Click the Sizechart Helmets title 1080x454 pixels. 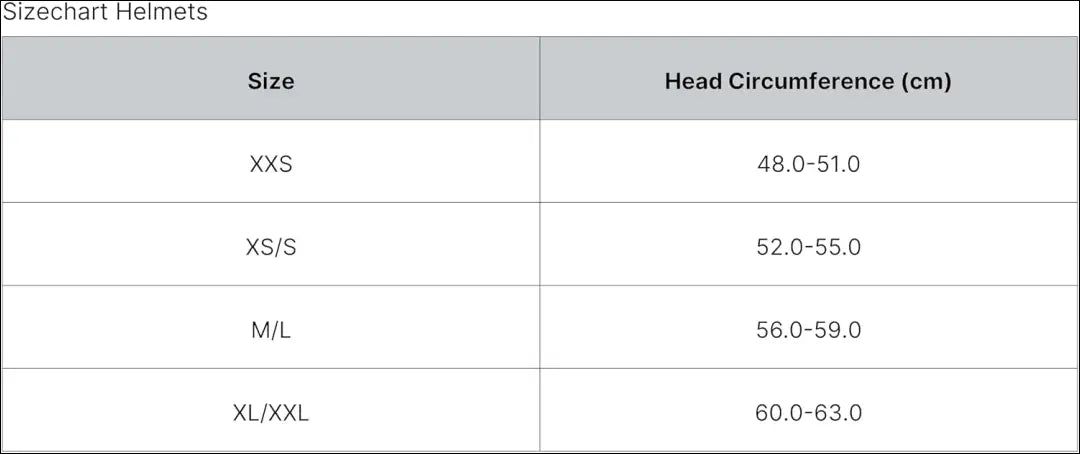(x=105, y=13)
